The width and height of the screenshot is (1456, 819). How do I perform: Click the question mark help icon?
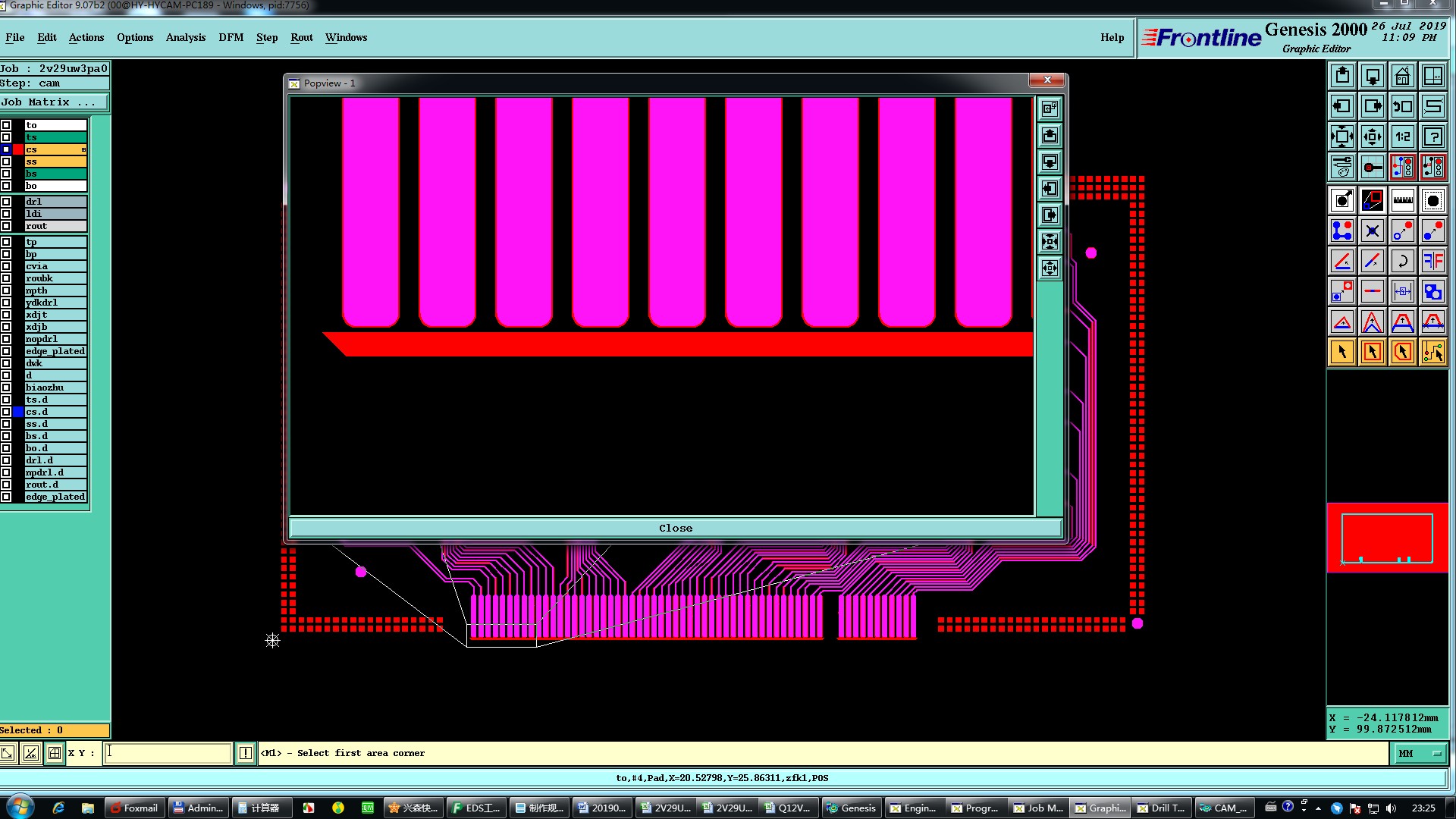point(1432,136)
